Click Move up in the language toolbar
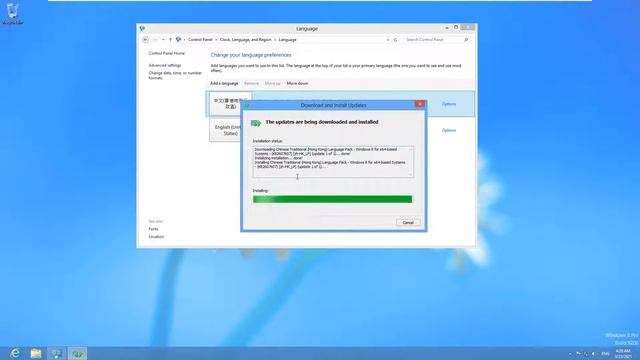640x360 pixels. pos(273,83)
